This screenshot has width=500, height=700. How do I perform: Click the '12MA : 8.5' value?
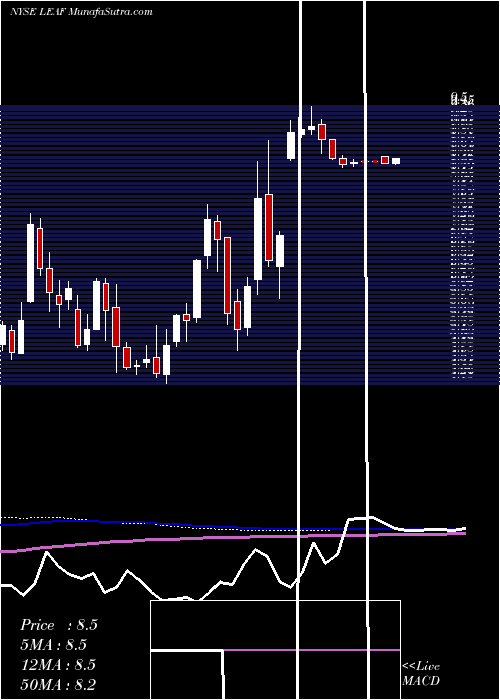pos(58,665)
